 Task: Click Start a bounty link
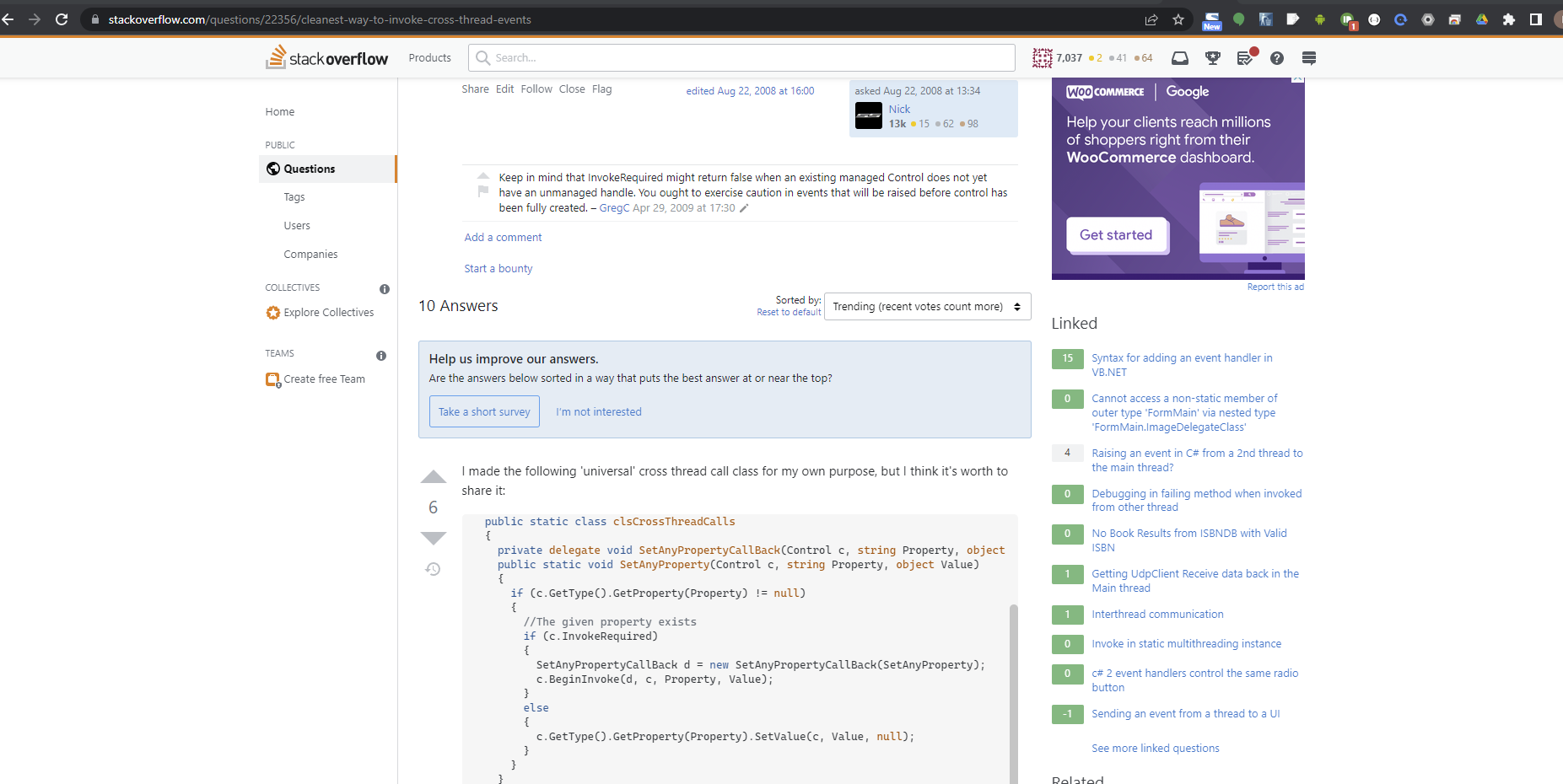(499, 269)
